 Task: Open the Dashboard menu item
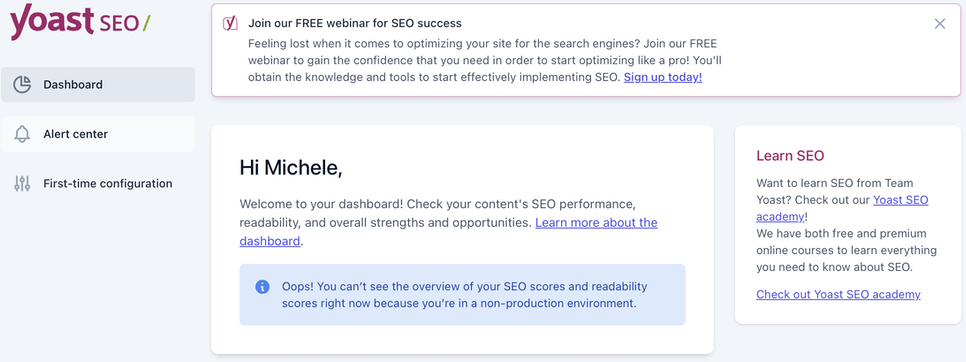98,84
